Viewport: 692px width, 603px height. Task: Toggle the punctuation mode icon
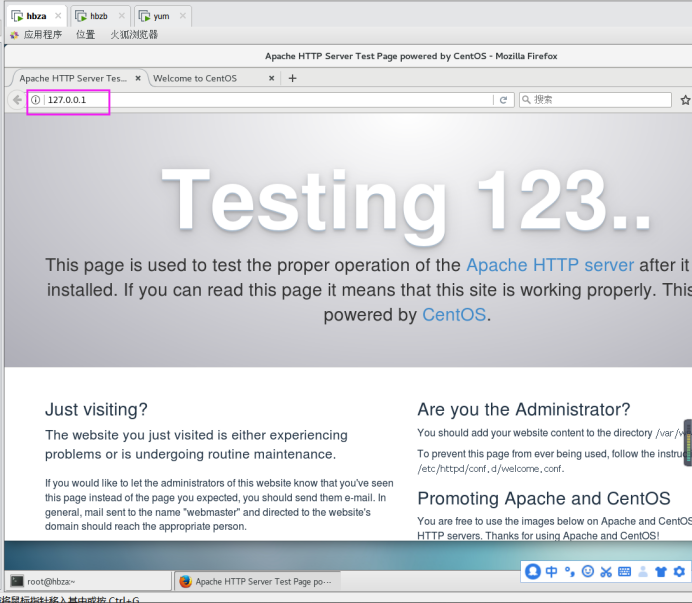point(570,572)
